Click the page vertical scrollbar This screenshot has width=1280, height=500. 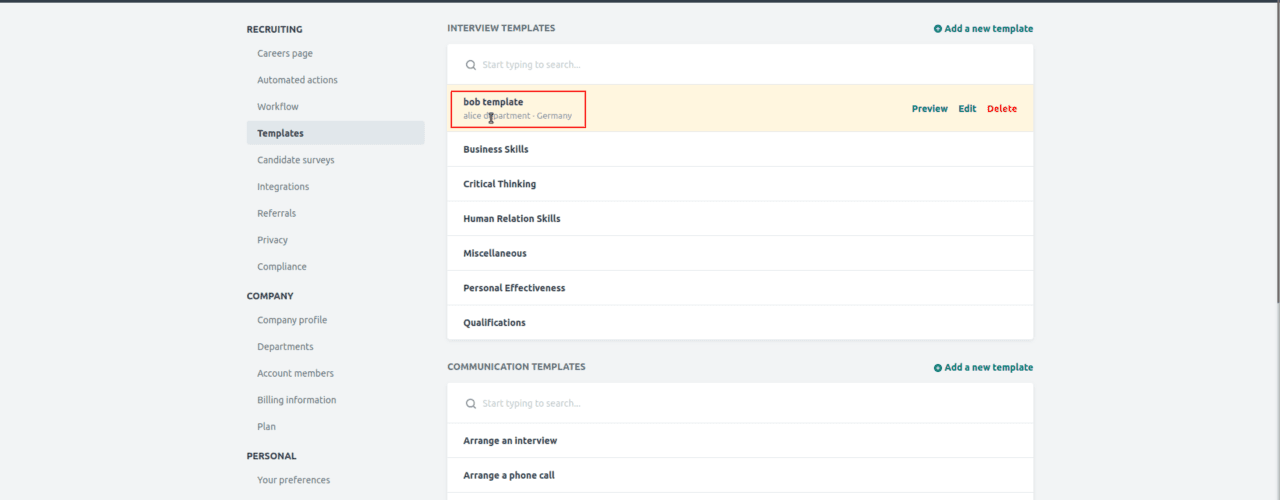1276,150
